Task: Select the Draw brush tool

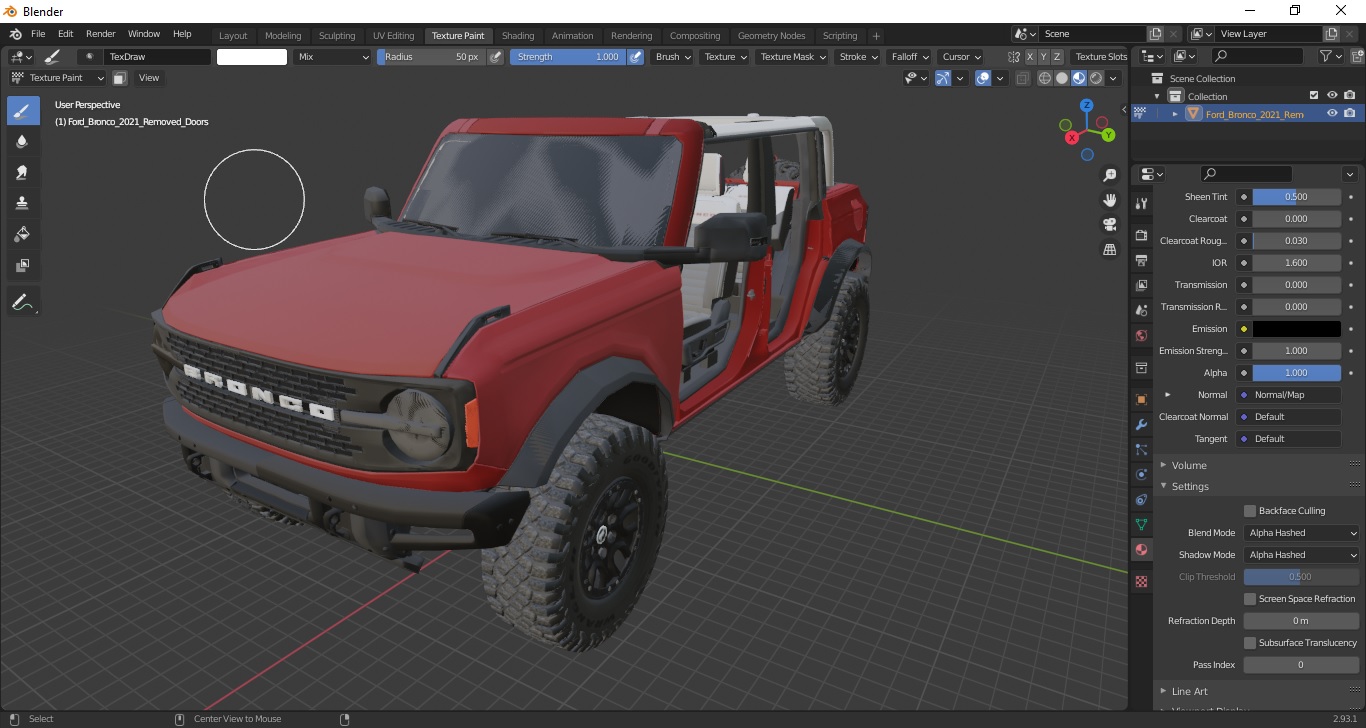Action: tap(22, 110)
